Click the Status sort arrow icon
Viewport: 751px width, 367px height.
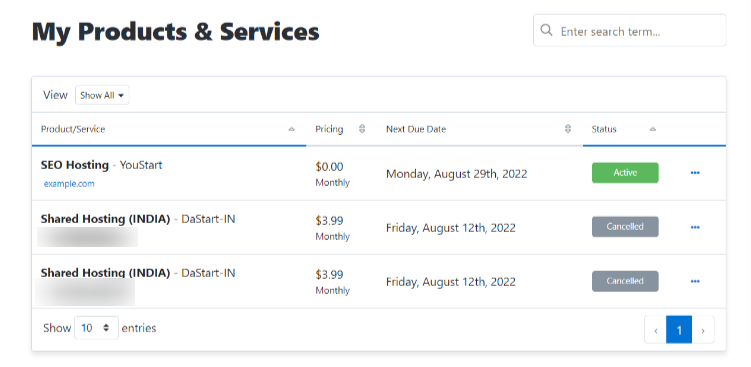coord(652,129)
